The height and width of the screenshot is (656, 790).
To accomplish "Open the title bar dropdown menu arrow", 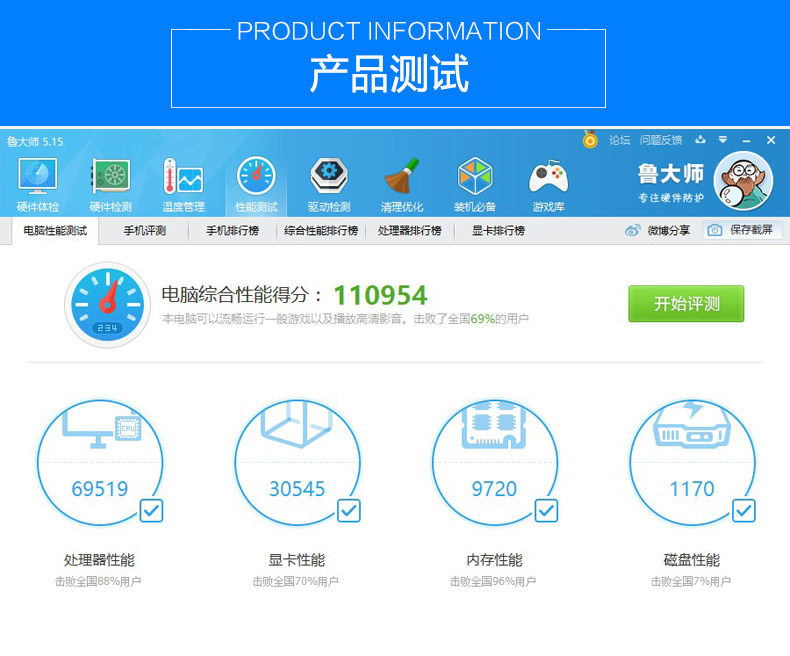I will point(723,140).
